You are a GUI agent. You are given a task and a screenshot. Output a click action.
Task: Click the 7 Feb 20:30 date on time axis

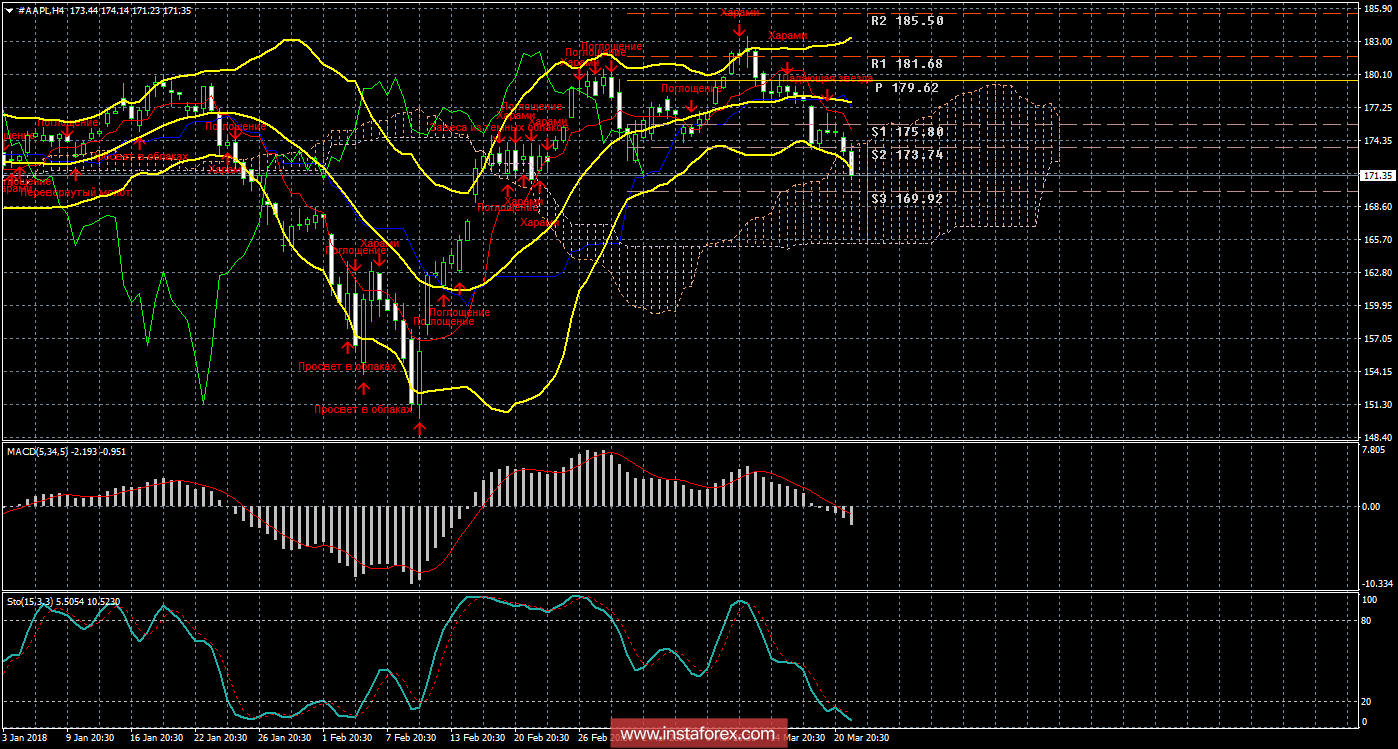tap(411, 737)
